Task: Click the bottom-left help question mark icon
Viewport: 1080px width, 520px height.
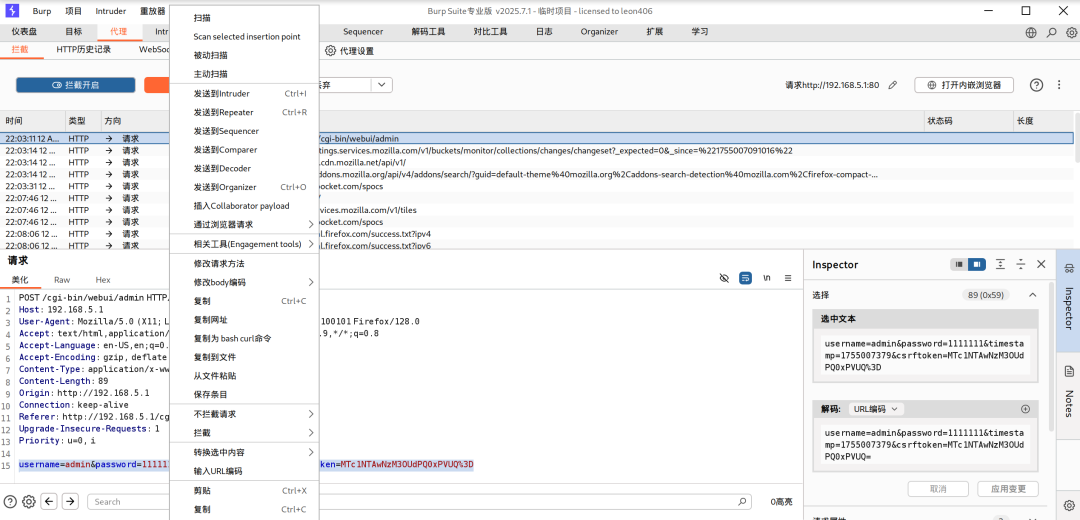Action: (10, 501)
